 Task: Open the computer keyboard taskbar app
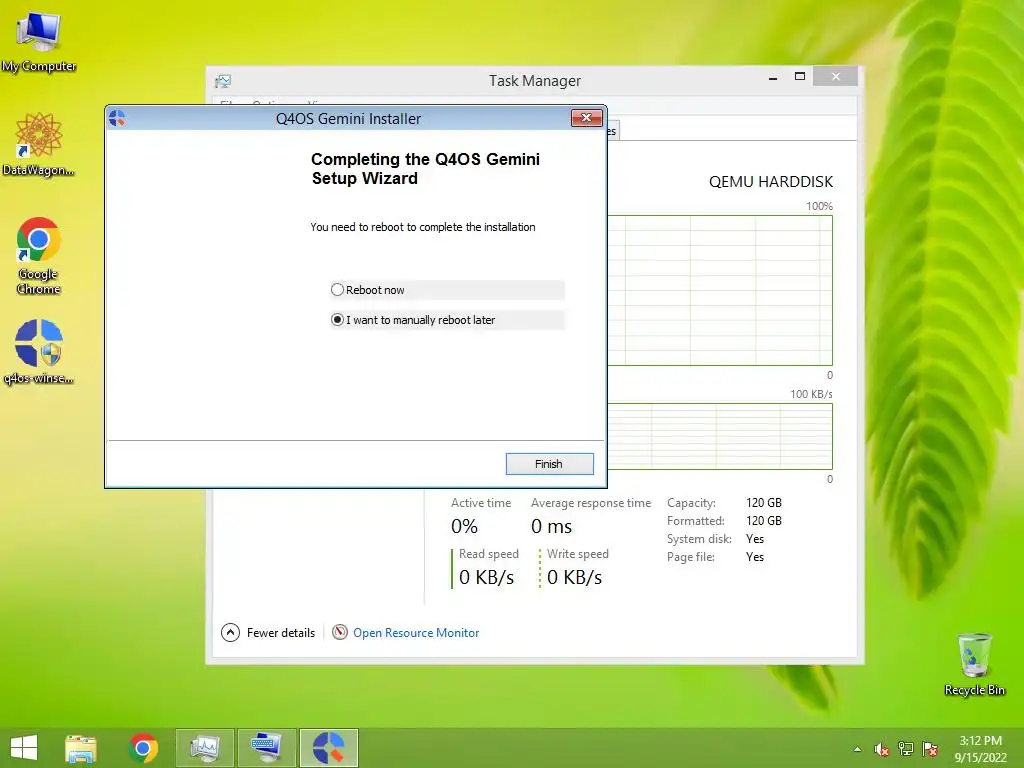(x=267, y=748)
